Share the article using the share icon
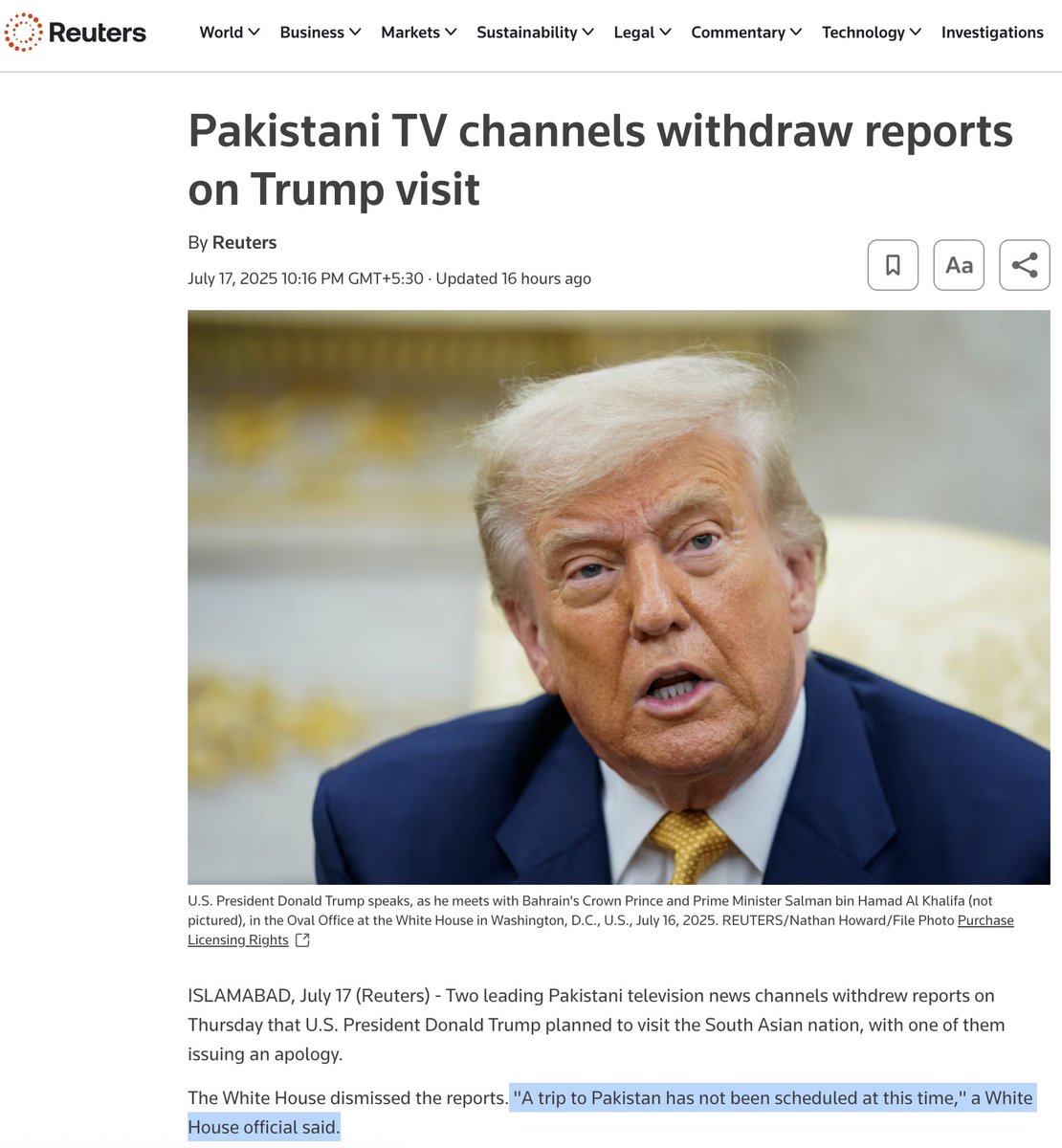This screenshot has height=1148, width=1062. tap(1025, 265)
